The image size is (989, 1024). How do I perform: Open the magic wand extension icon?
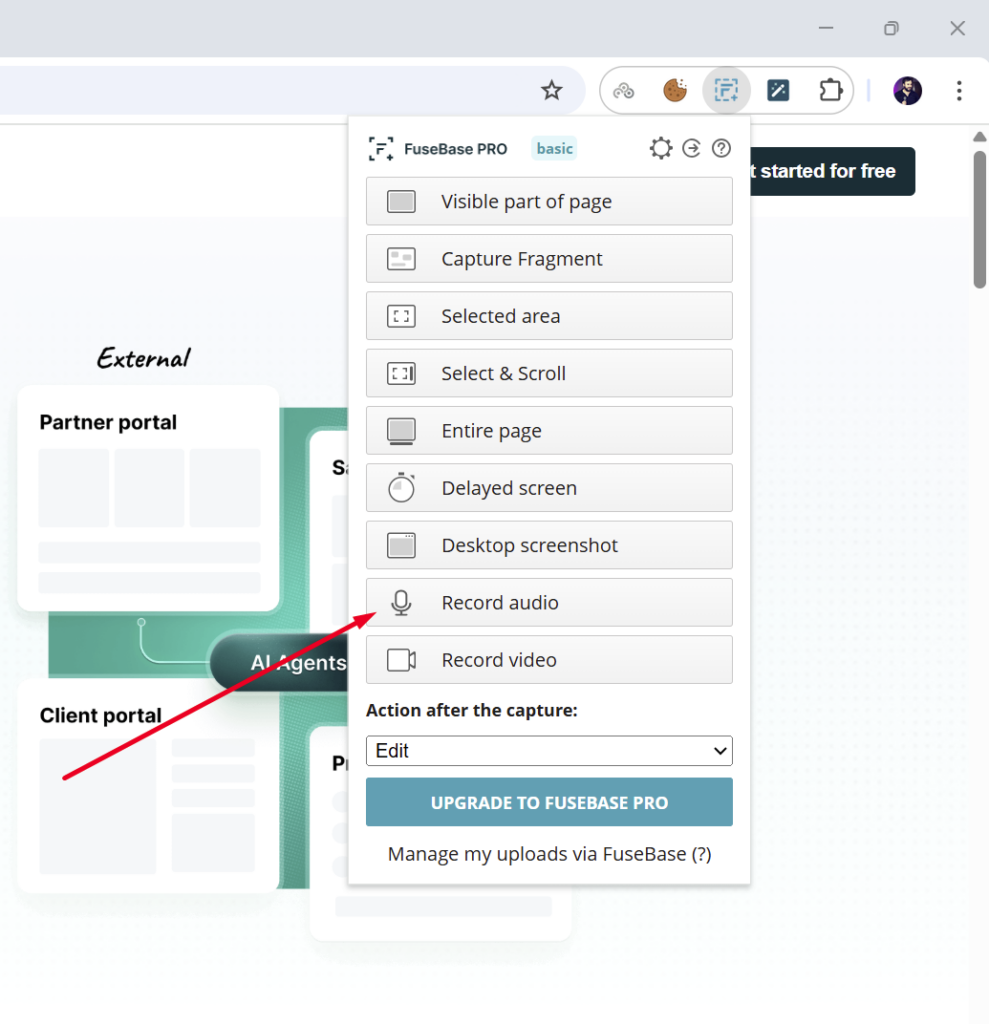(x=778, y=90)
